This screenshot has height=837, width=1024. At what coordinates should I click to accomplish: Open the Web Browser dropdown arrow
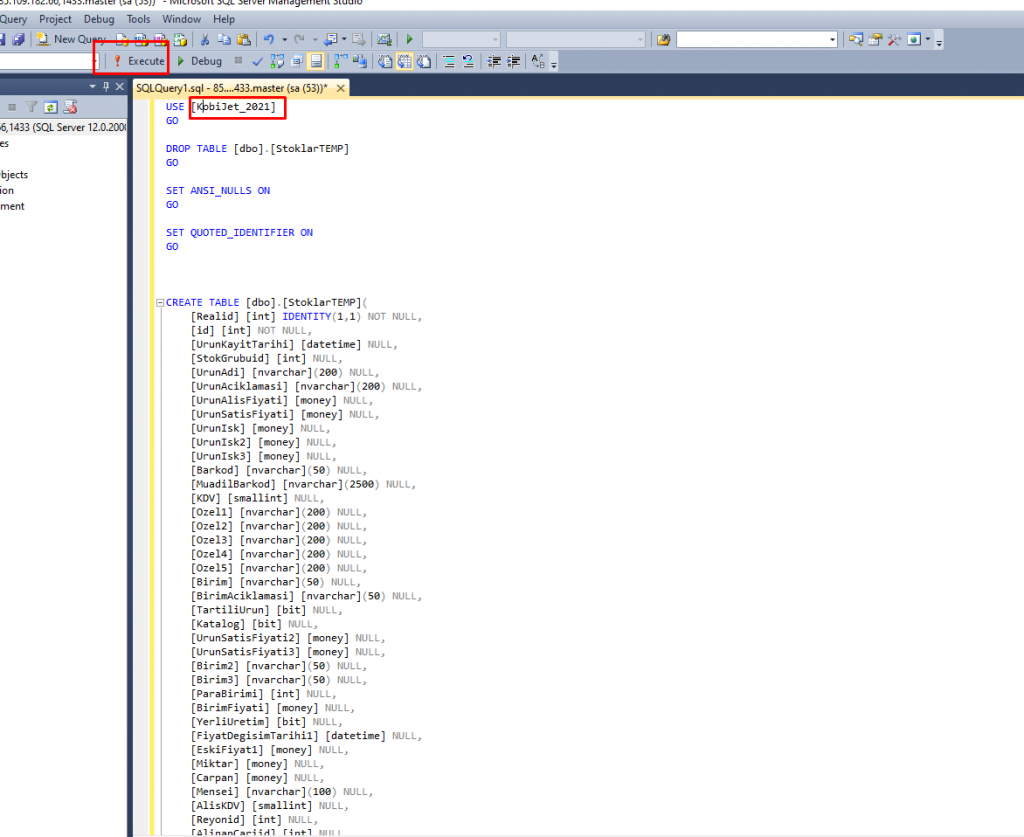[x=927, y=39]
